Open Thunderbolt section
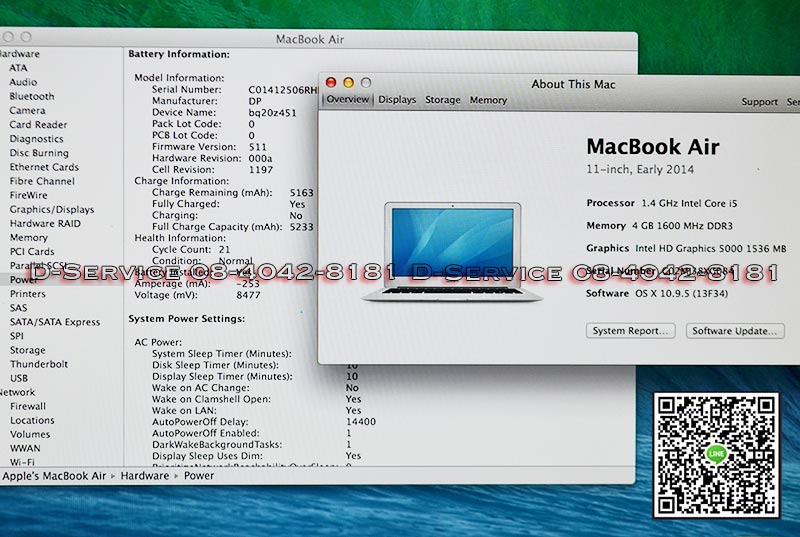Image resolution: width=800 pixels, height=537 pixels. tap(39, 364)
